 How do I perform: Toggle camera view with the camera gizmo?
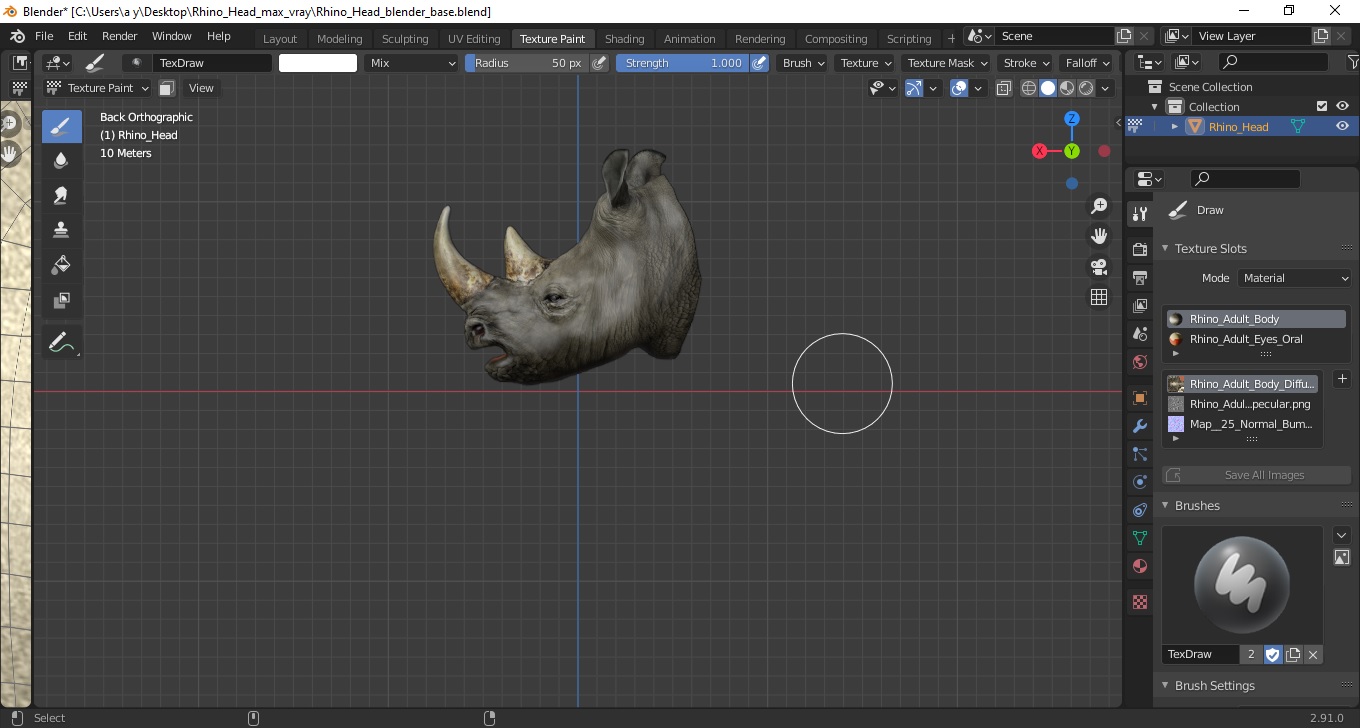pyautogui.click(x=1099, y=267)
